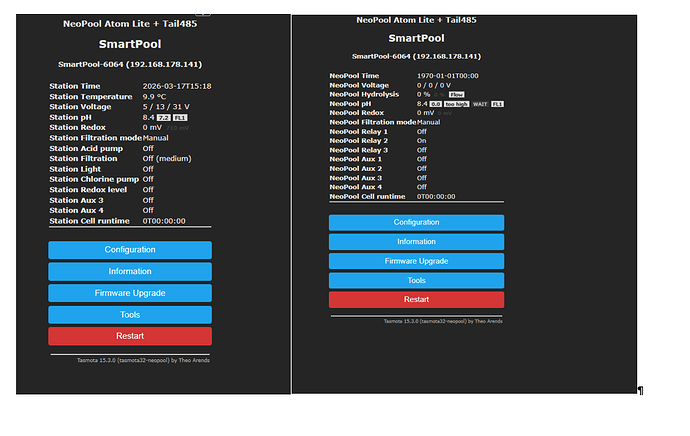The width and height of the screenshot is (690, 436).
Task: Click the 'NeoPool Filtration mode' label
Action: [373, 122]
